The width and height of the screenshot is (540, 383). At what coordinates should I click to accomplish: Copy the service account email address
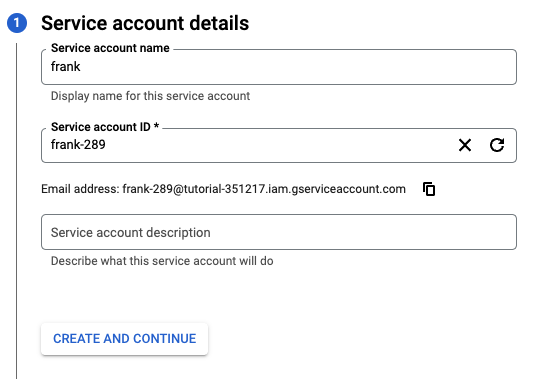[x=429, y=189]
